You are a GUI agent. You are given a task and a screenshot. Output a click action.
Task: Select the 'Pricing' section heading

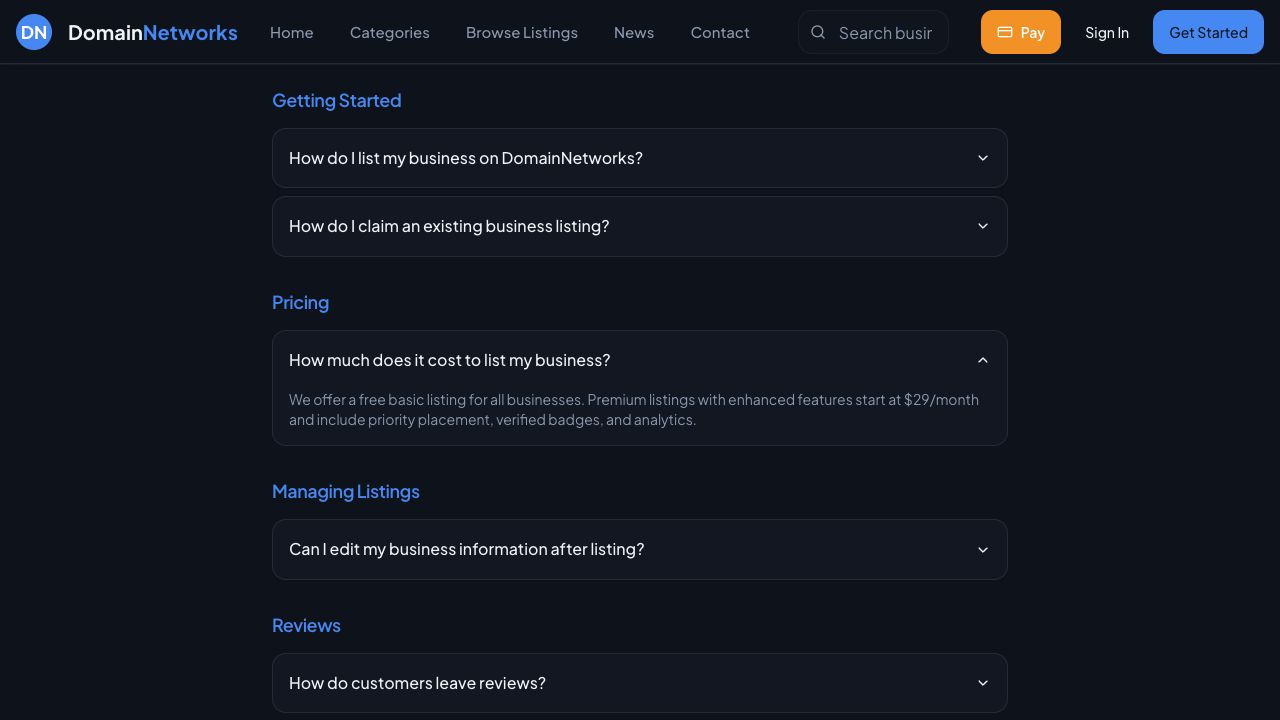tap(300, 302)
